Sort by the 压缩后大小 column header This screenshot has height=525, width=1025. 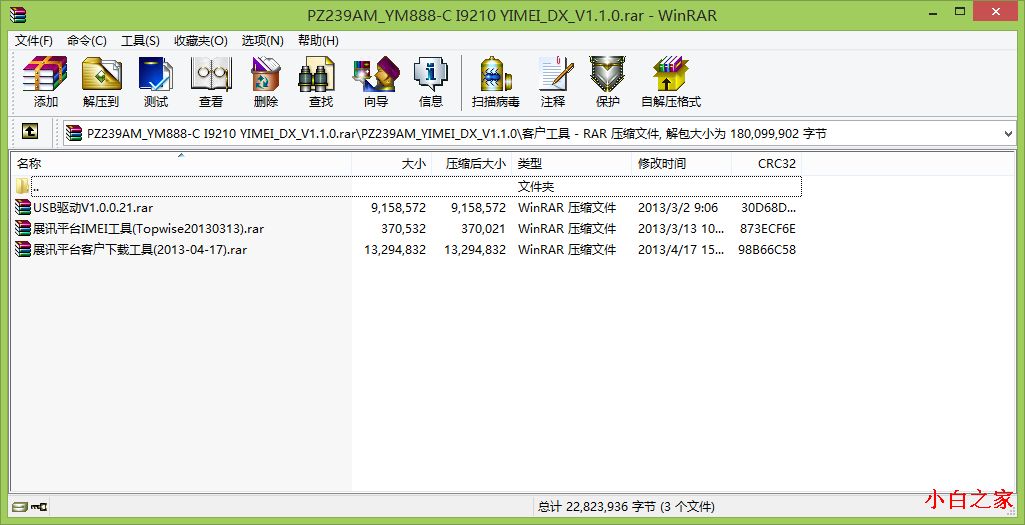point(471,163)
